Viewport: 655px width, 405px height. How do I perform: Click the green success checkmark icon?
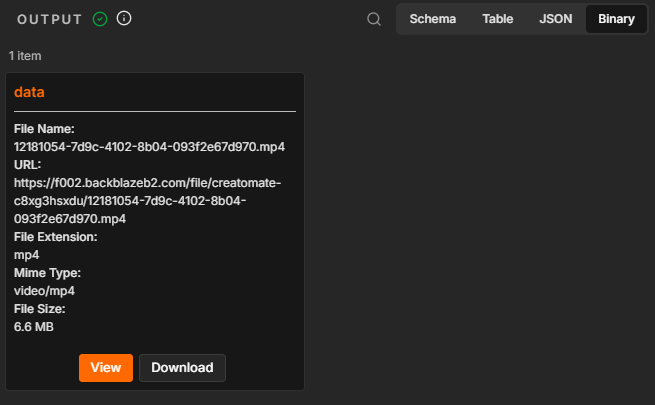100,19
